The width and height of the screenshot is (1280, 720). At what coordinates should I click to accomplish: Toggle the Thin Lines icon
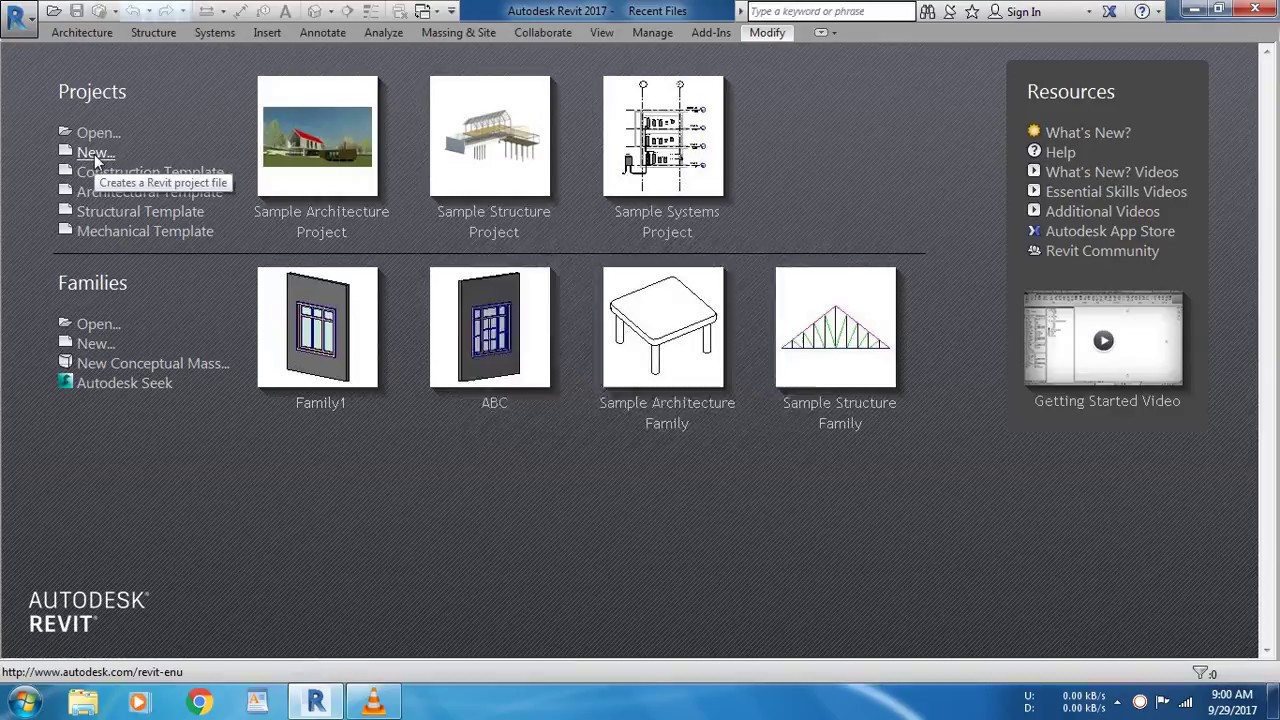(371, 11)
